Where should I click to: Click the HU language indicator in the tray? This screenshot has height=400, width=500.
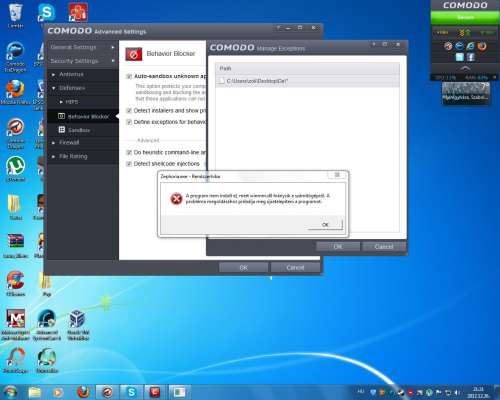click(x=361, y=391)
